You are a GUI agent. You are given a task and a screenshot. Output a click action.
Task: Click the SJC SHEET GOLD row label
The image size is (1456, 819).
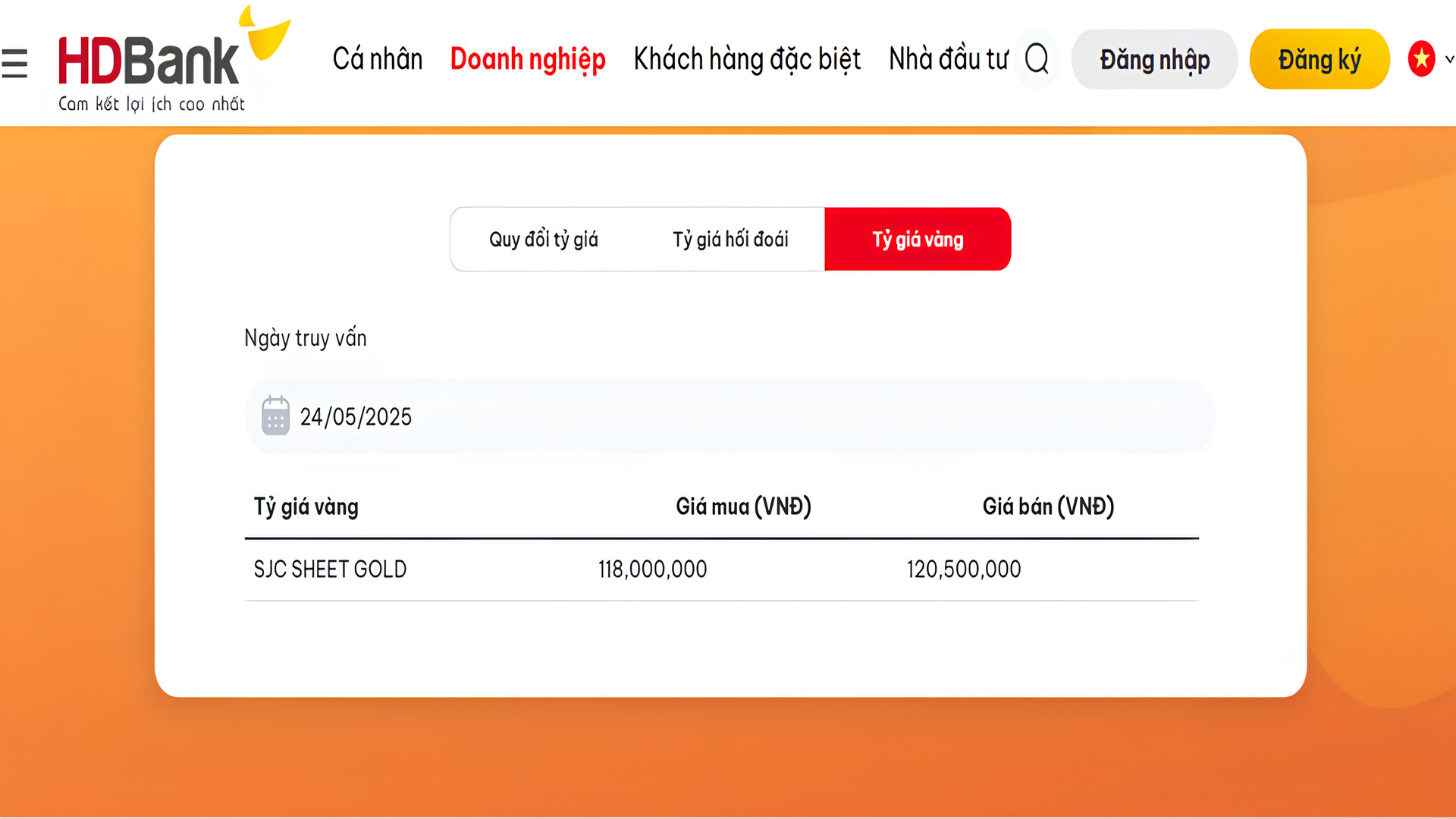tap(330, 570)
